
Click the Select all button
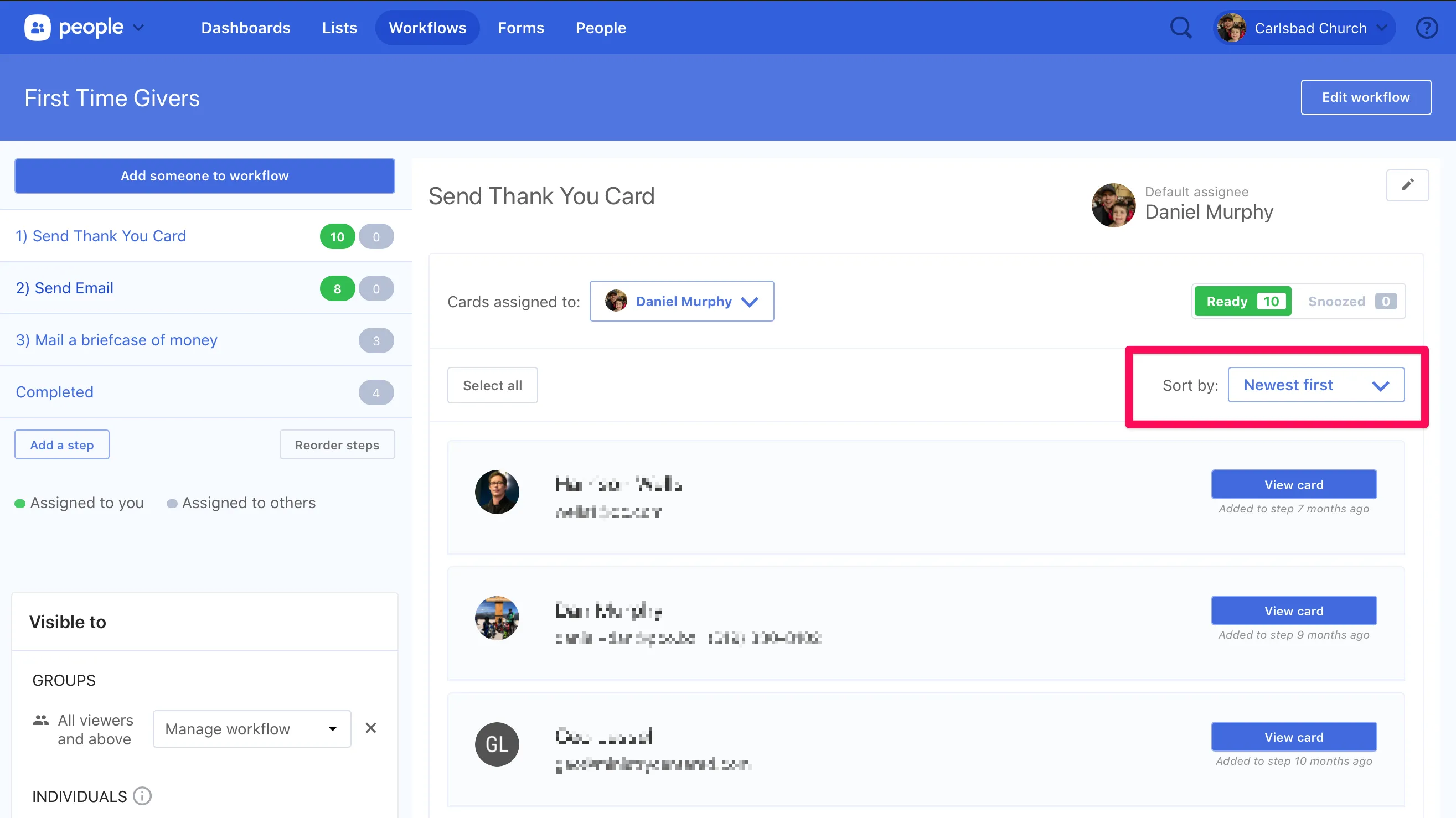pyautogui.click(x=492, y=385)
